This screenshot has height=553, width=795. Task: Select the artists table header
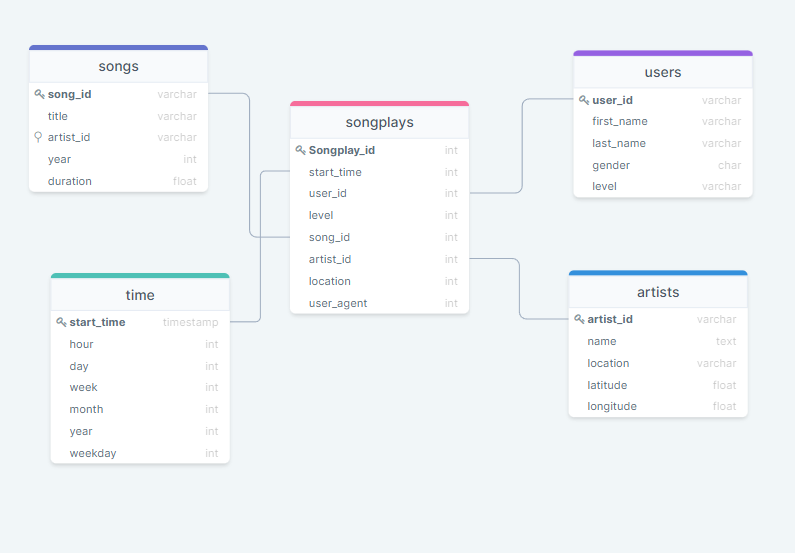tap(657, 292)
